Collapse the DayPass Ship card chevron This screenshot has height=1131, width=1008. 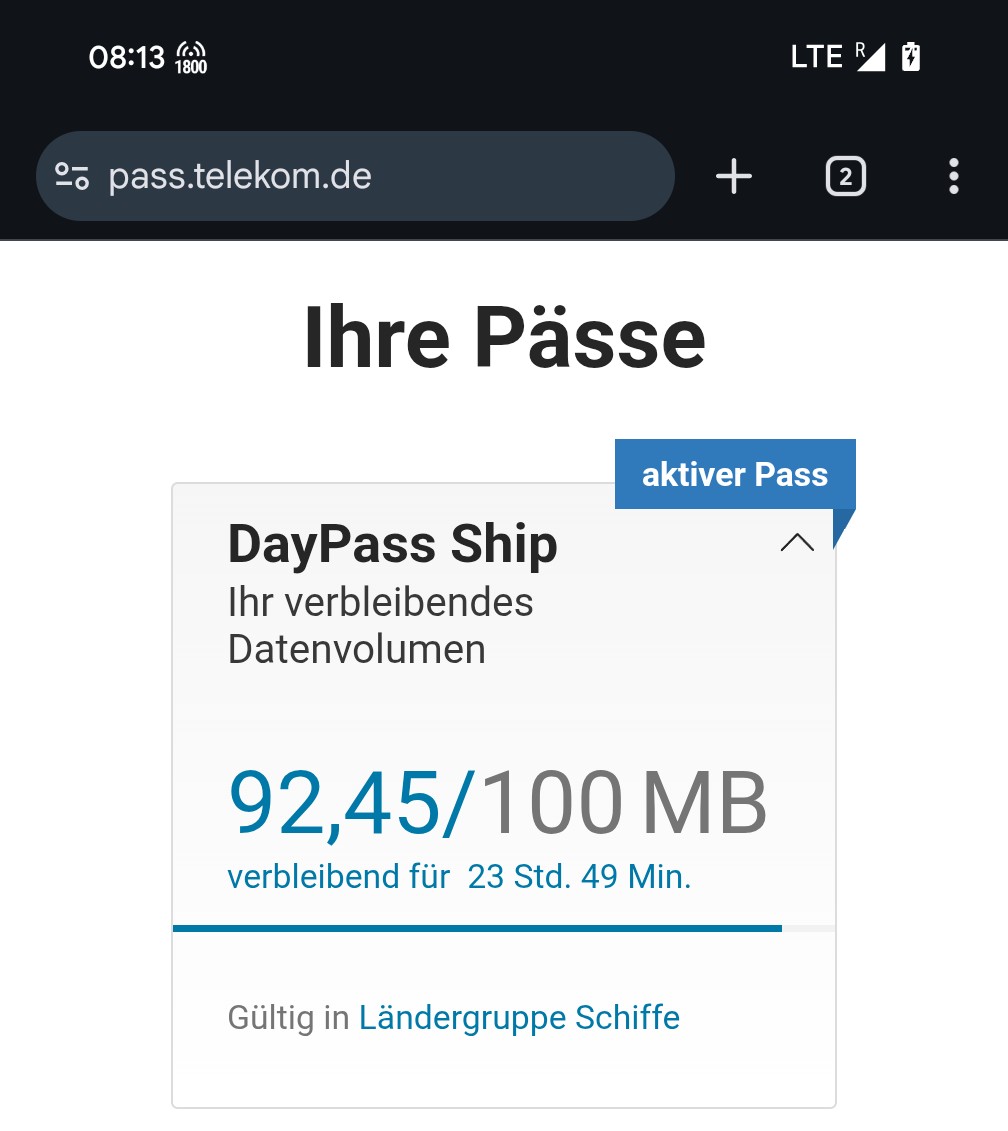click(797, 543)
